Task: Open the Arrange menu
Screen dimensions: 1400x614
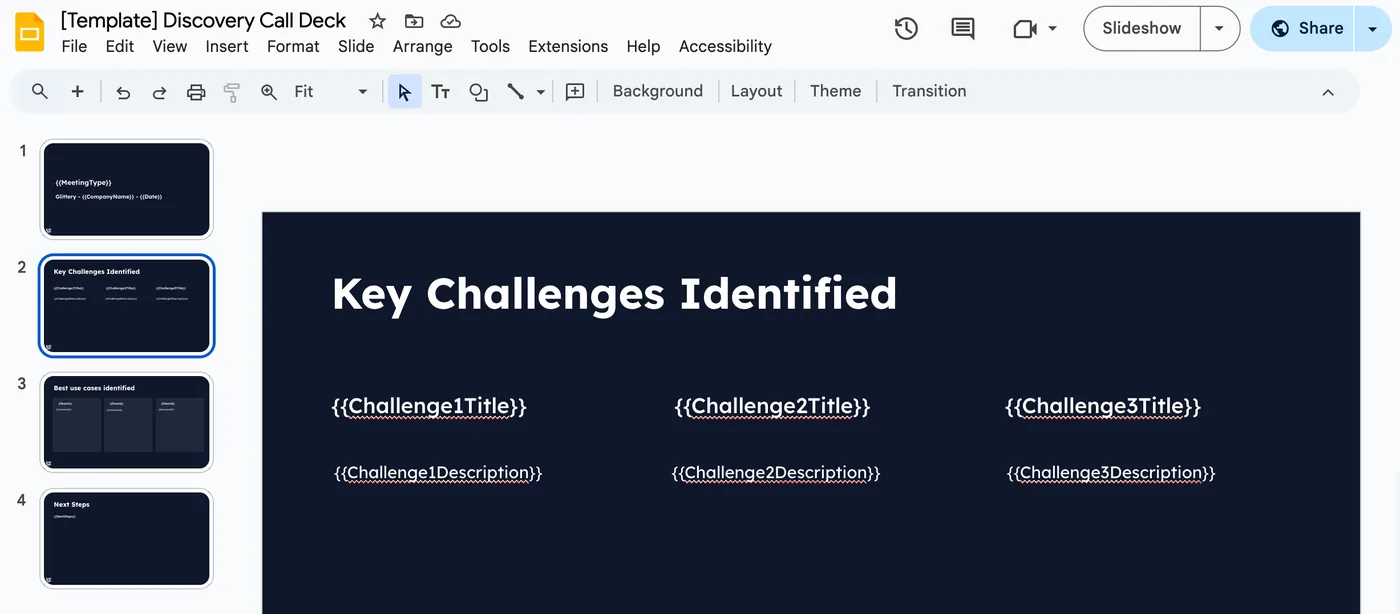Action: 422,46
